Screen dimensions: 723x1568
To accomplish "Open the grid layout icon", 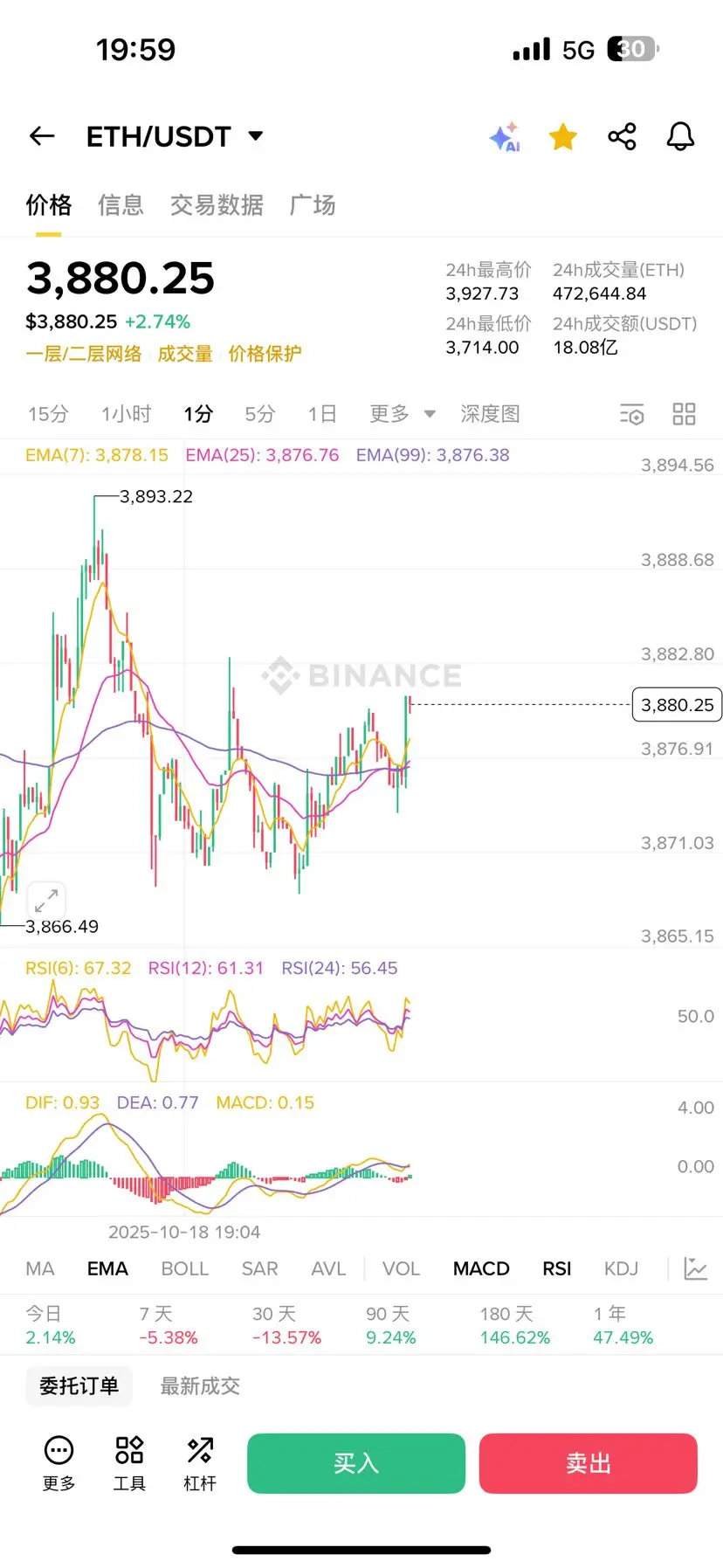I will point(685,414).
